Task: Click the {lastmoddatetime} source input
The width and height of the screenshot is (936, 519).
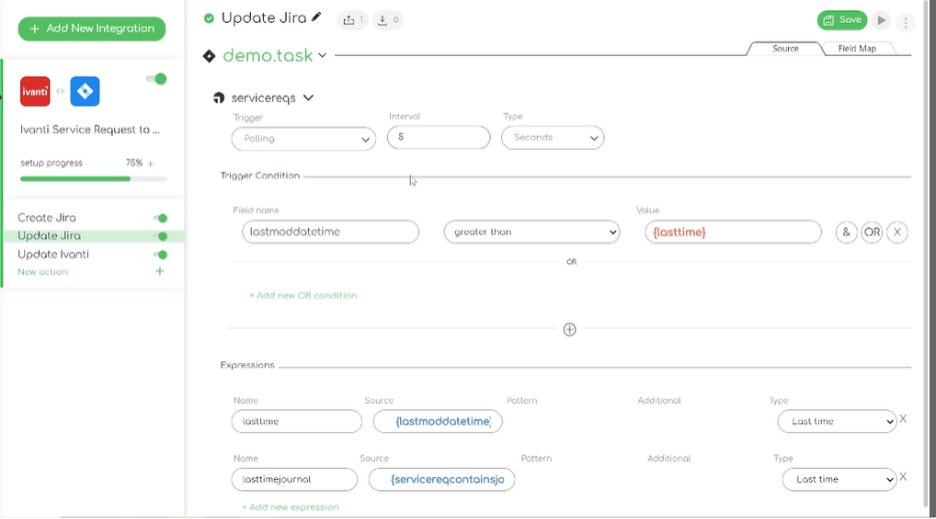Action: pos(438,421)
